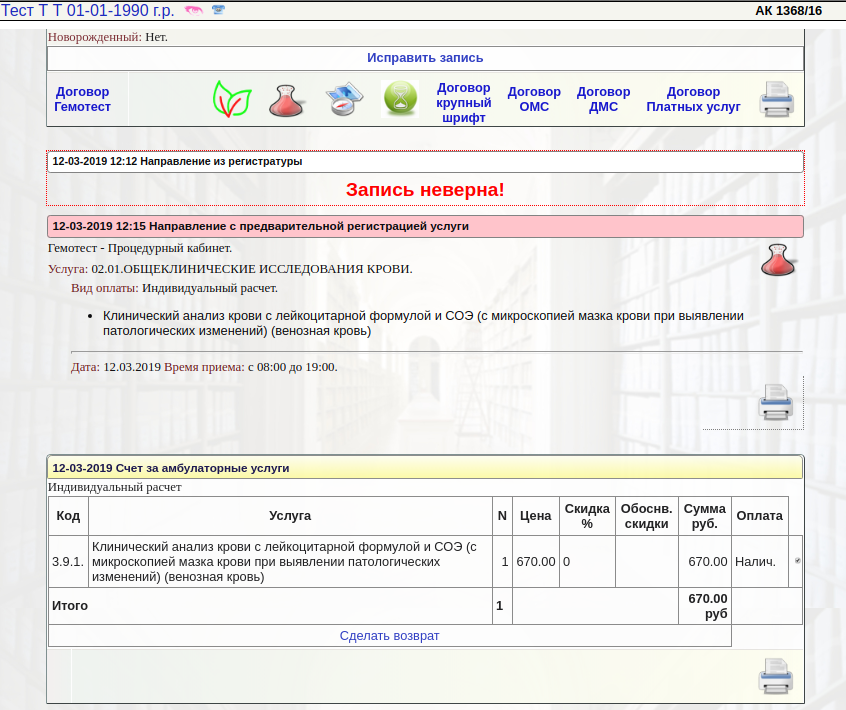Open Исправить запись link
This screenshot has height=710, width=846.
pyautogui.click(x=425, y=58)
